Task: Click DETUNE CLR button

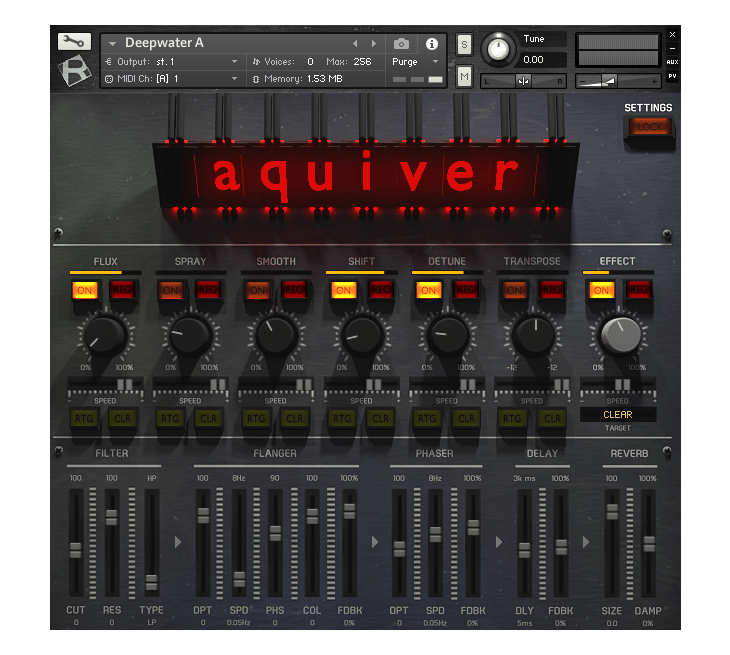Action: click(x=466, y=419)
